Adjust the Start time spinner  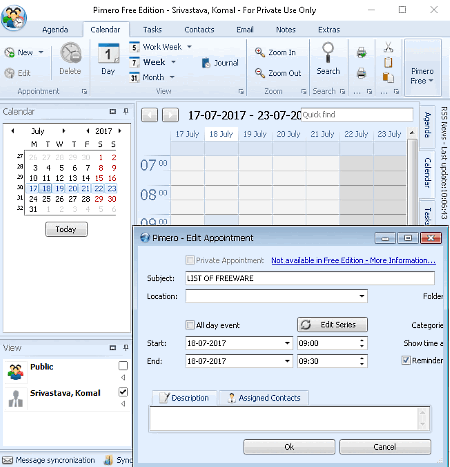pyautogui.click(x=362, y=343)
